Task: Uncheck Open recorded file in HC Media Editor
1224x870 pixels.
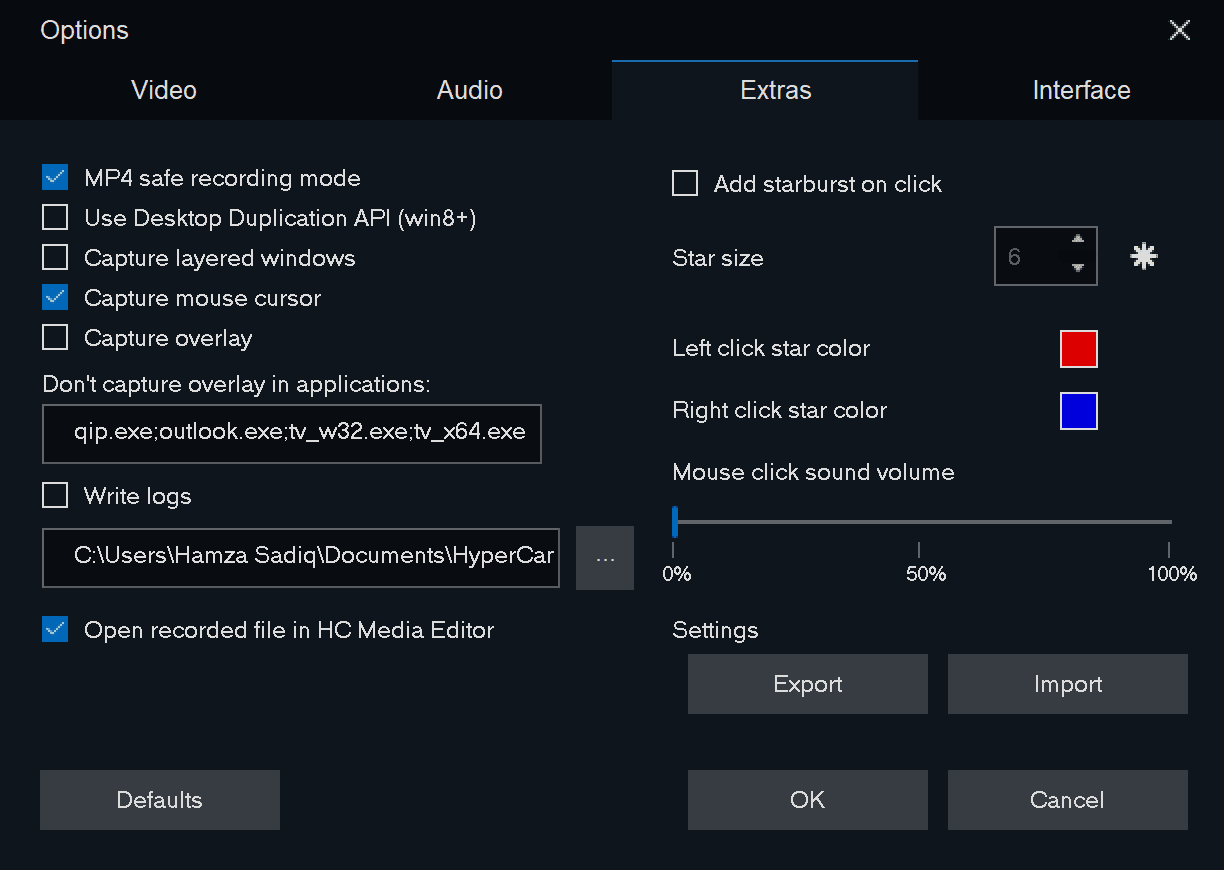Action: pos(55,630)
